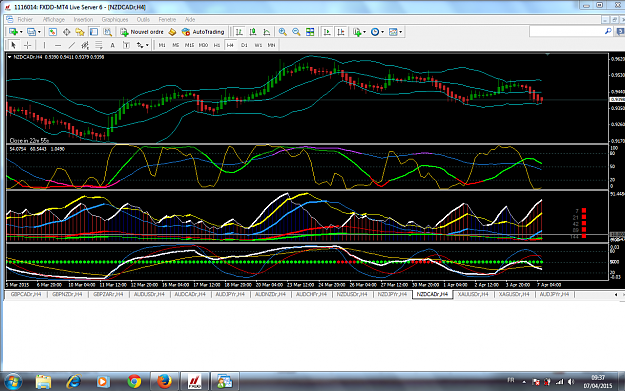Zoom in on the chart
This screenshot has width=625, height=391.
(x=283, y=32)
